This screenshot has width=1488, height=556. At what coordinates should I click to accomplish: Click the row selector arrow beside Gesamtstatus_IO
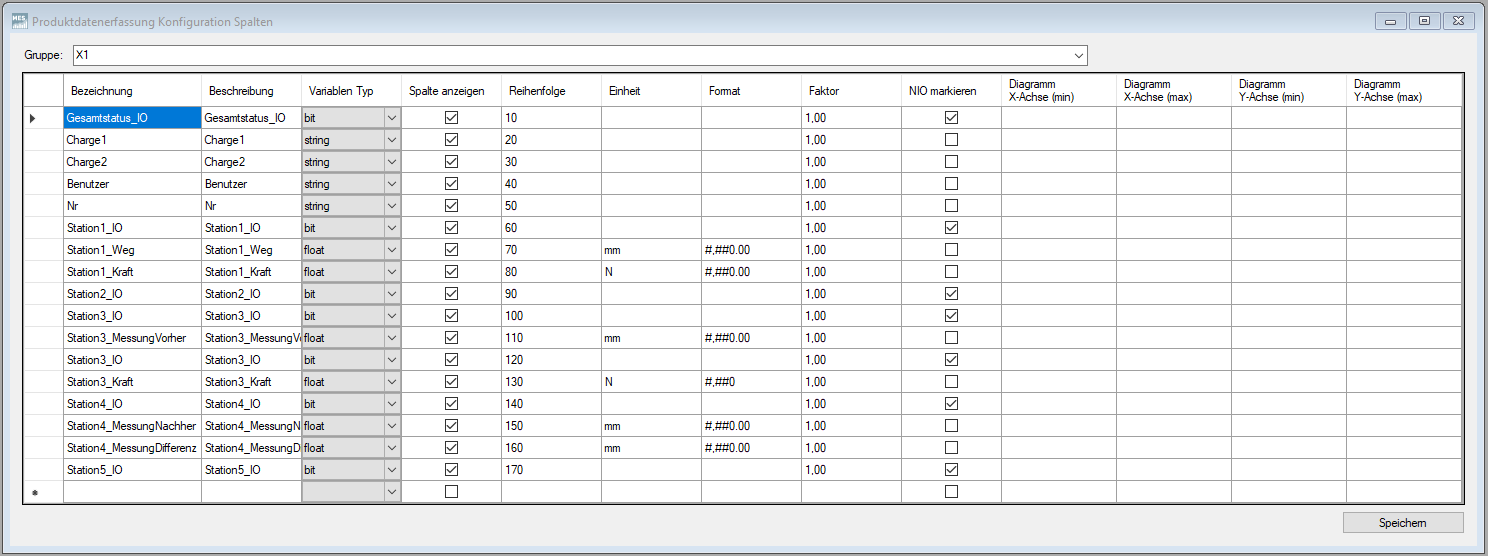[32, 118]
